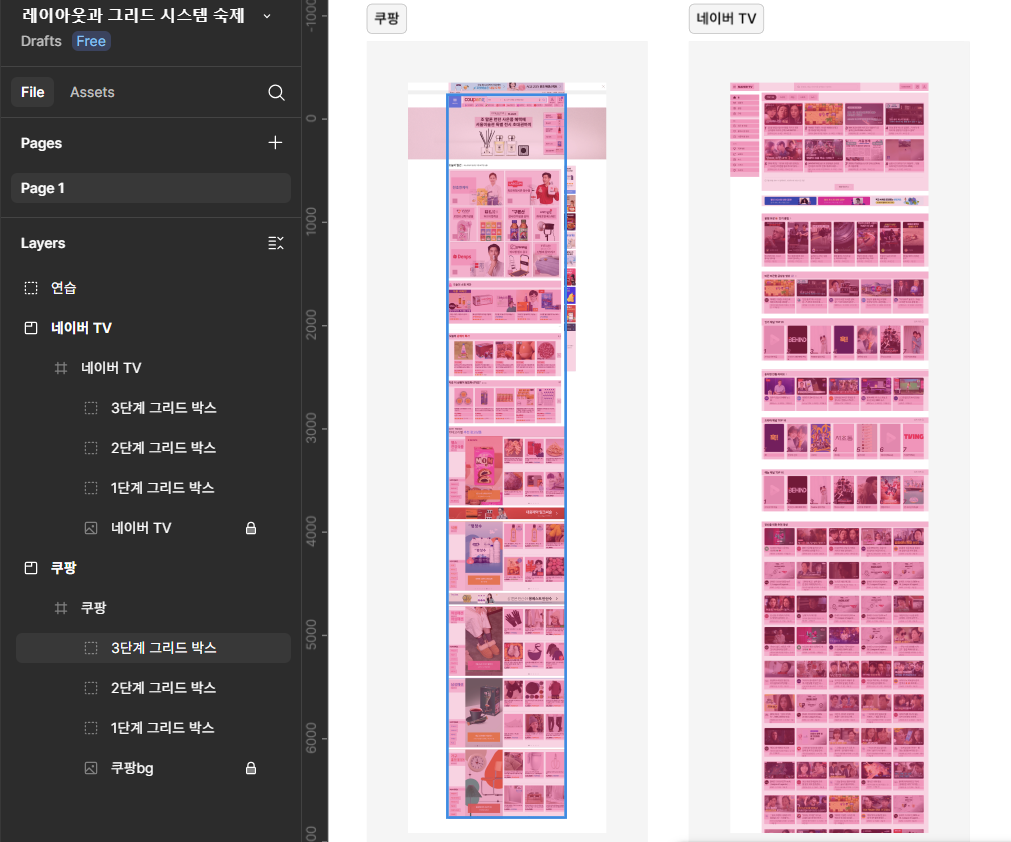Click image icon of 네이버 TV image layer

click(91, 528)
